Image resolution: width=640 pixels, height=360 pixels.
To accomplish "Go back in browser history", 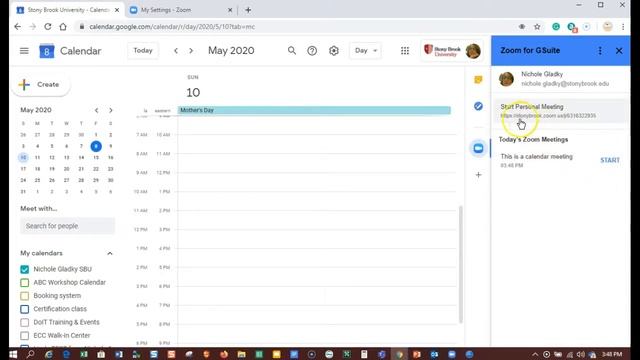I will click(17, 27).
